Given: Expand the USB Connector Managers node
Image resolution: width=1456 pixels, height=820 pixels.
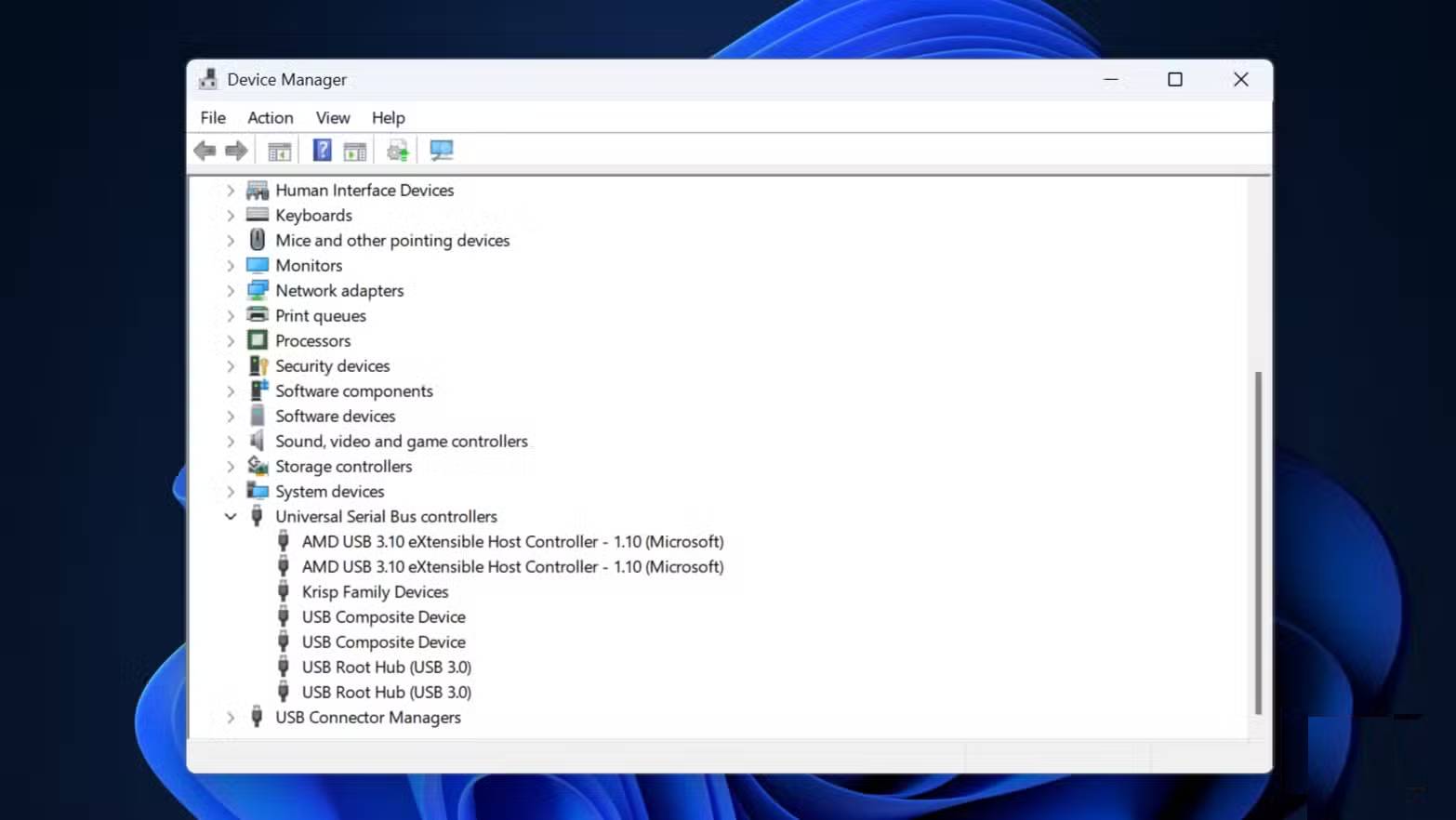Looking at the screenshot, I should [x=231, y=718].
